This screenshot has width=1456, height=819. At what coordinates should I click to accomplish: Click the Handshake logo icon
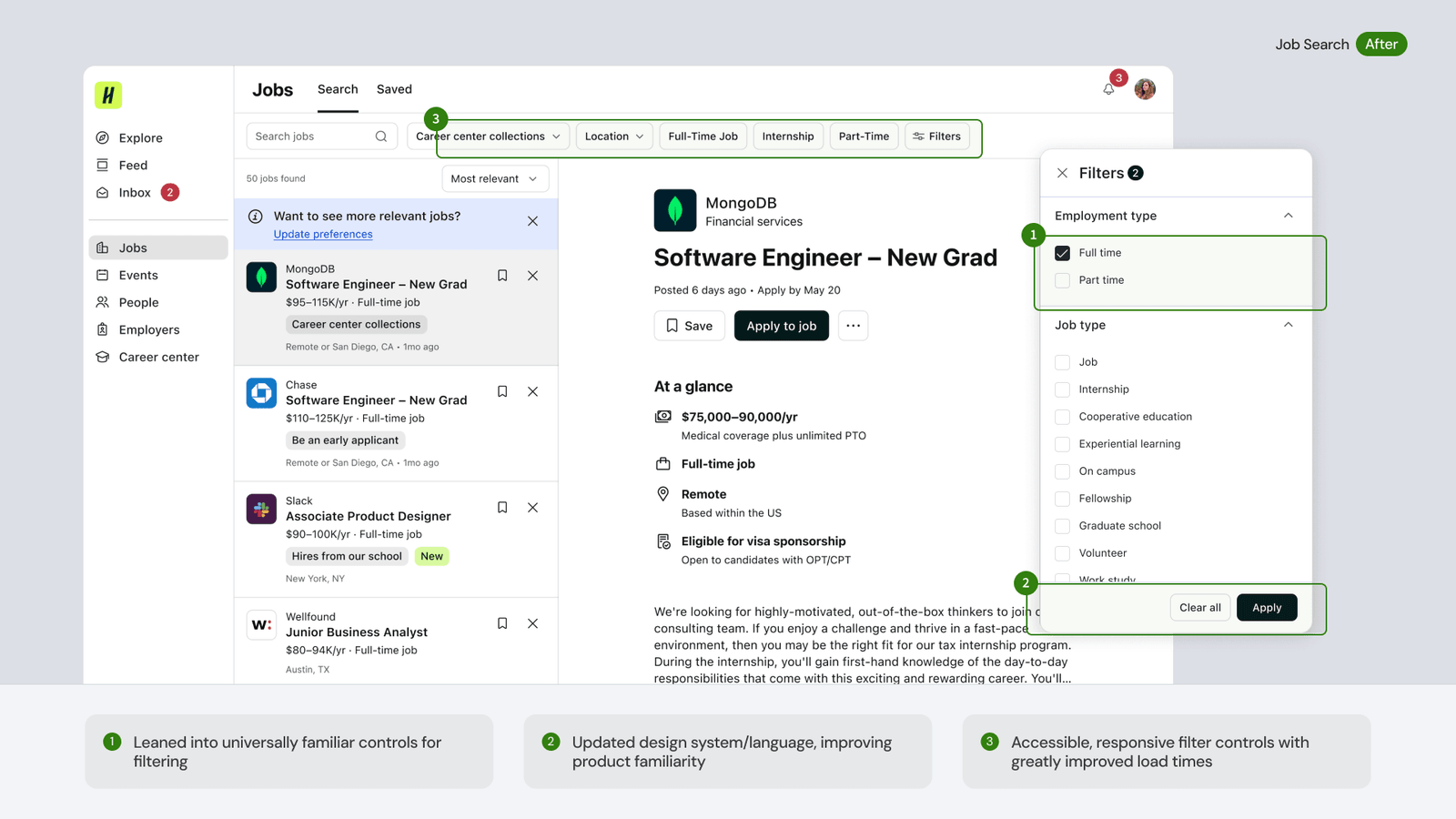(x=108, y=95)
